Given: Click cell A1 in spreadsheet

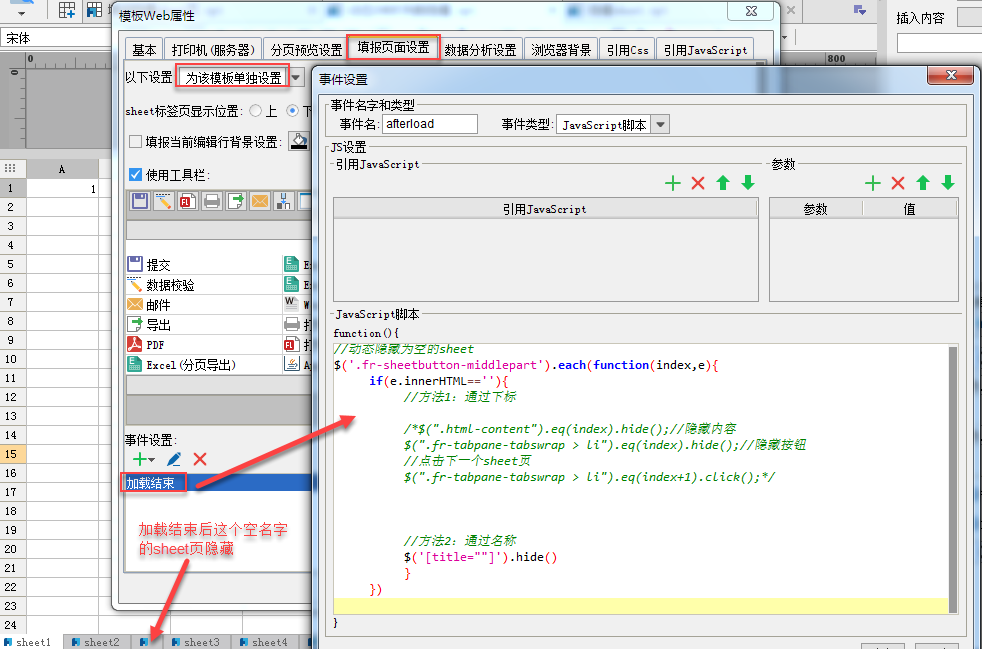Looking at the screenshot, I should coord(62,188).
